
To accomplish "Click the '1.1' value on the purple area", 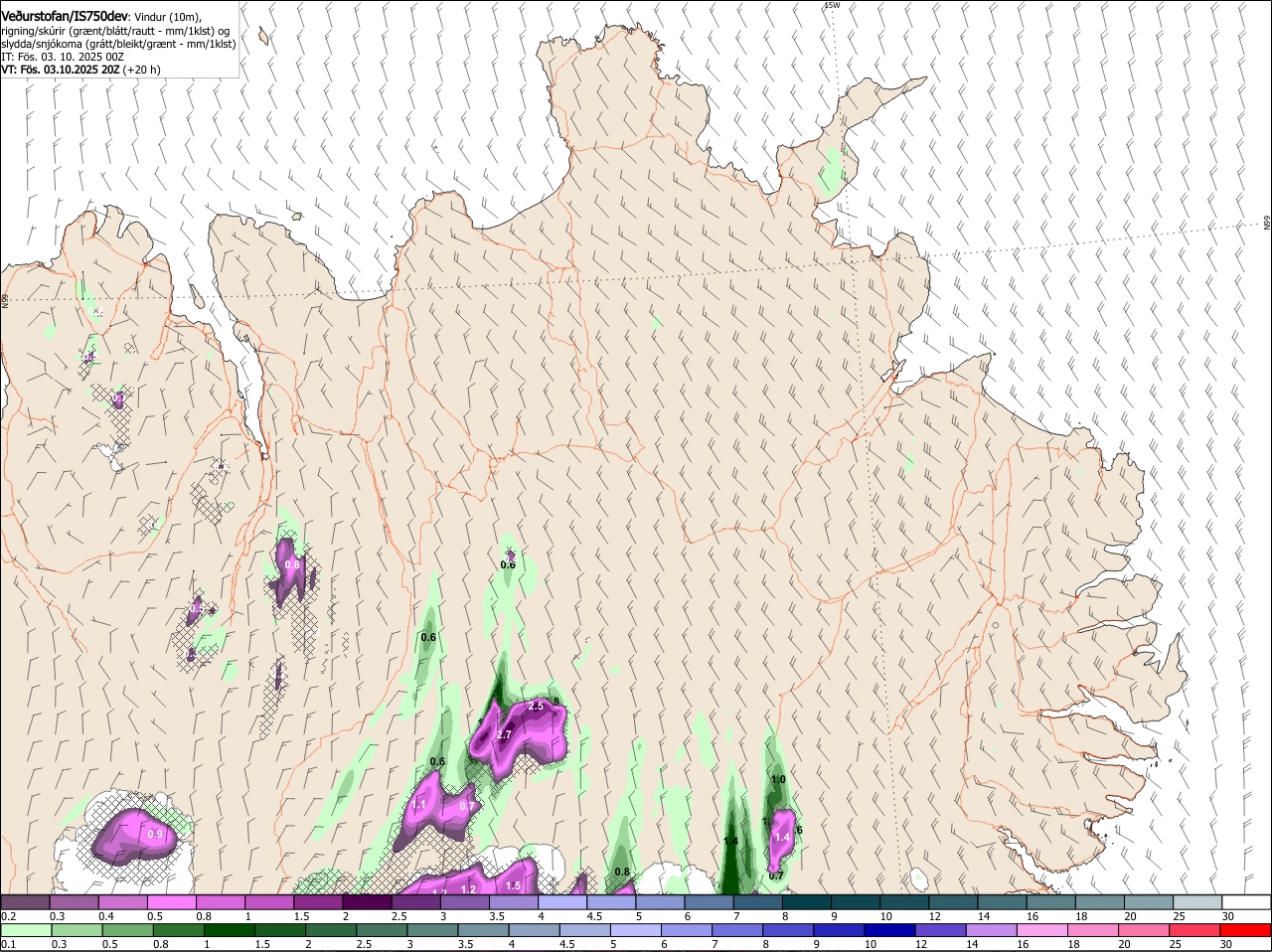I will pyautogui.click(x=419, y=805).
